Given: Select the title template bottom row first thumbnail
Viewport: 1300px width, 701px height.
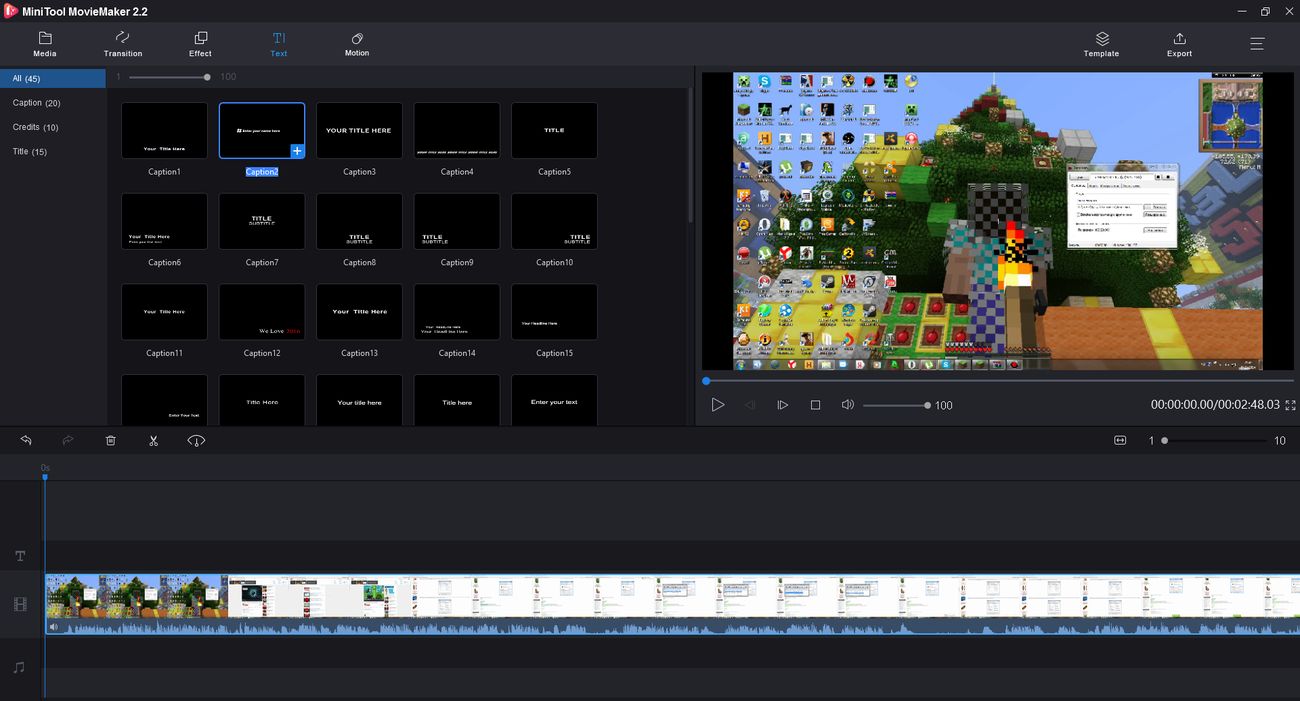Looking at the screenshot, I should 164,400.
